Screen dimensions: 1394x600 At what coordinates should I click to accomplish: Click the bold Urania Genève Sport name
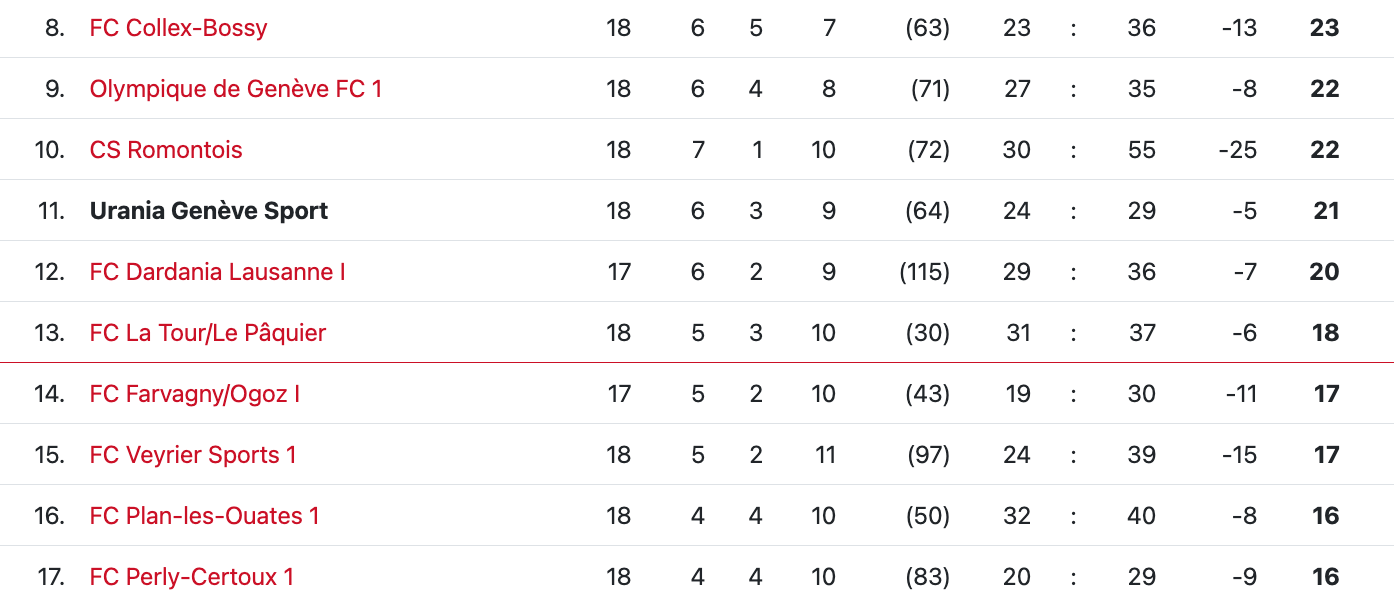click(208, 211)
